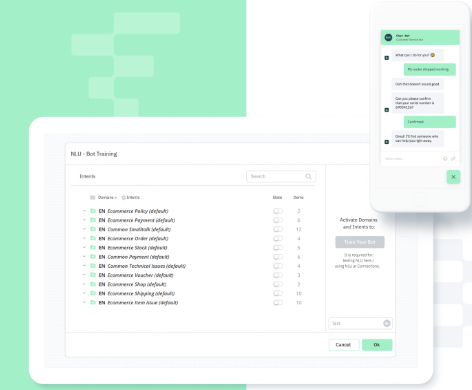
Task: Toggle state switch for Ecommerce Policy
Action: (x=278, y=211)
